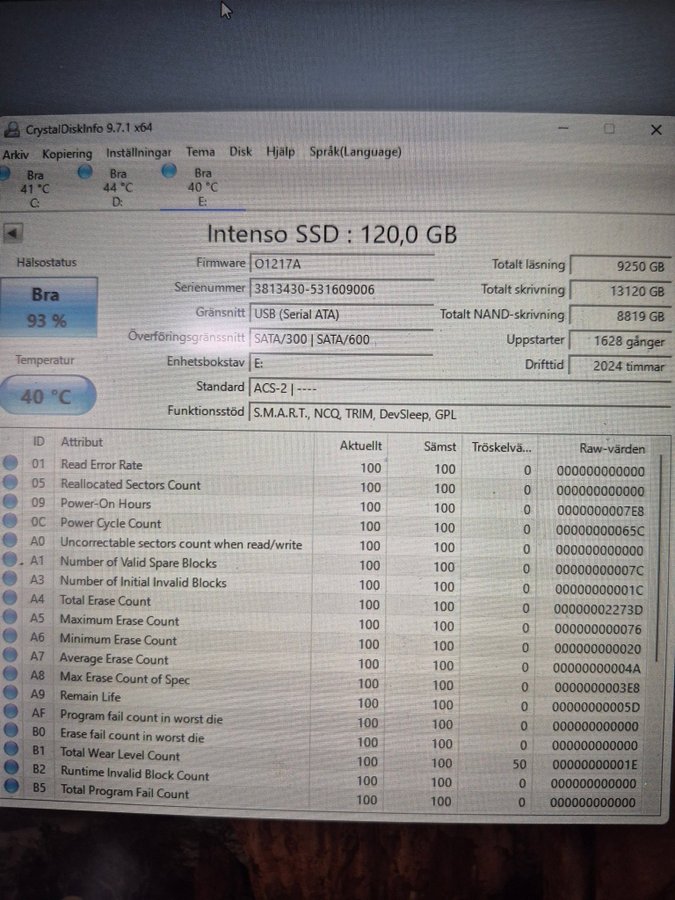
Task: Select the D: drive status indicator
Action: pyautogui.click(x=85, y=172)
